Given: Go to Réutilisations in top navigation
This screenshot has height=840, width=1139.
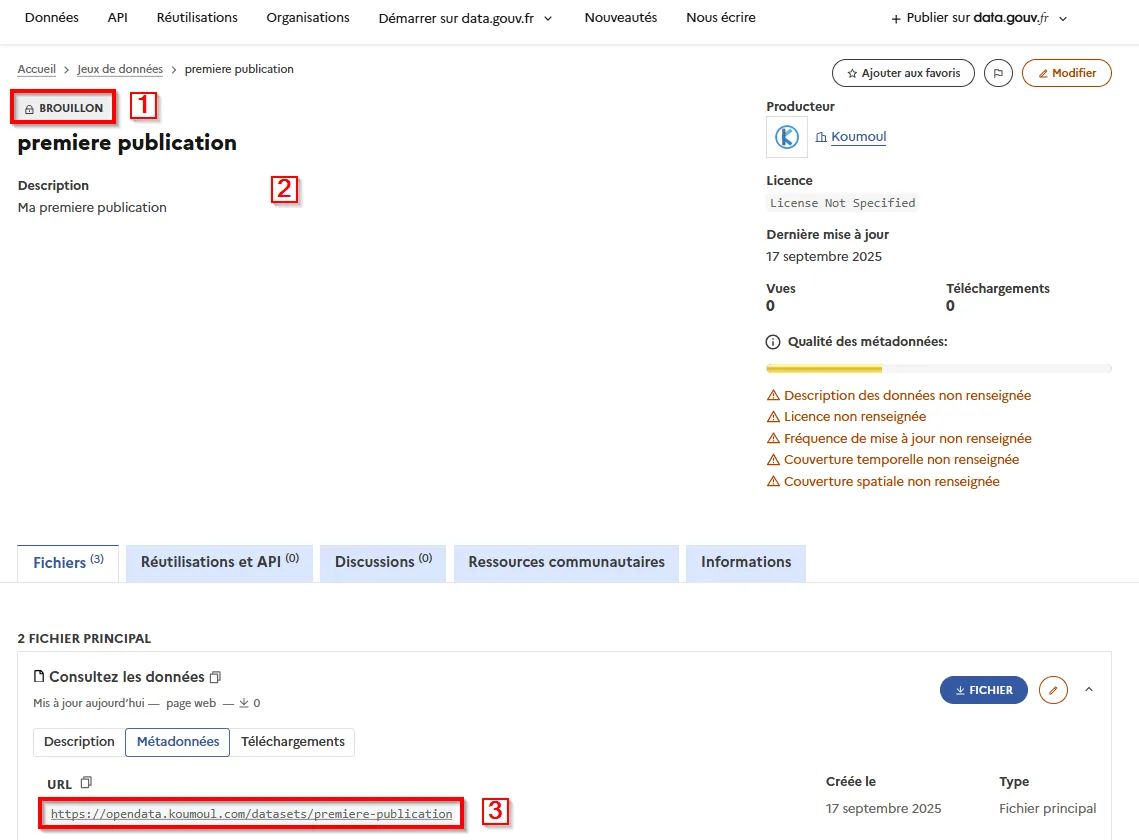Looking at the screenshot, I should (x=197, y=17).
